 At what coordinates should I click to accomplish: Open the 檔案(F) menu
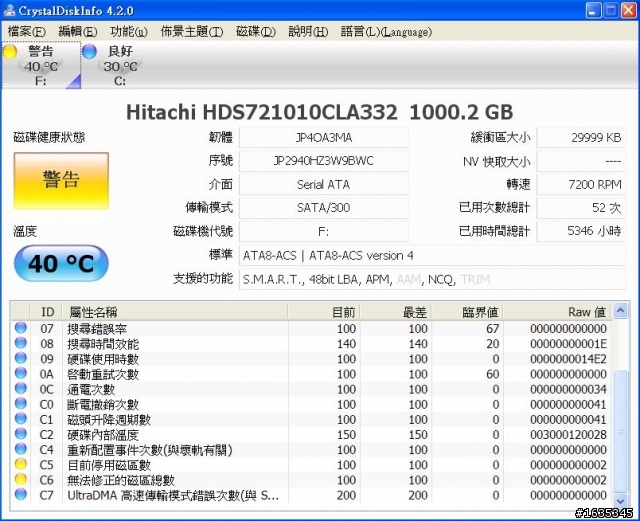click(27, 31)
